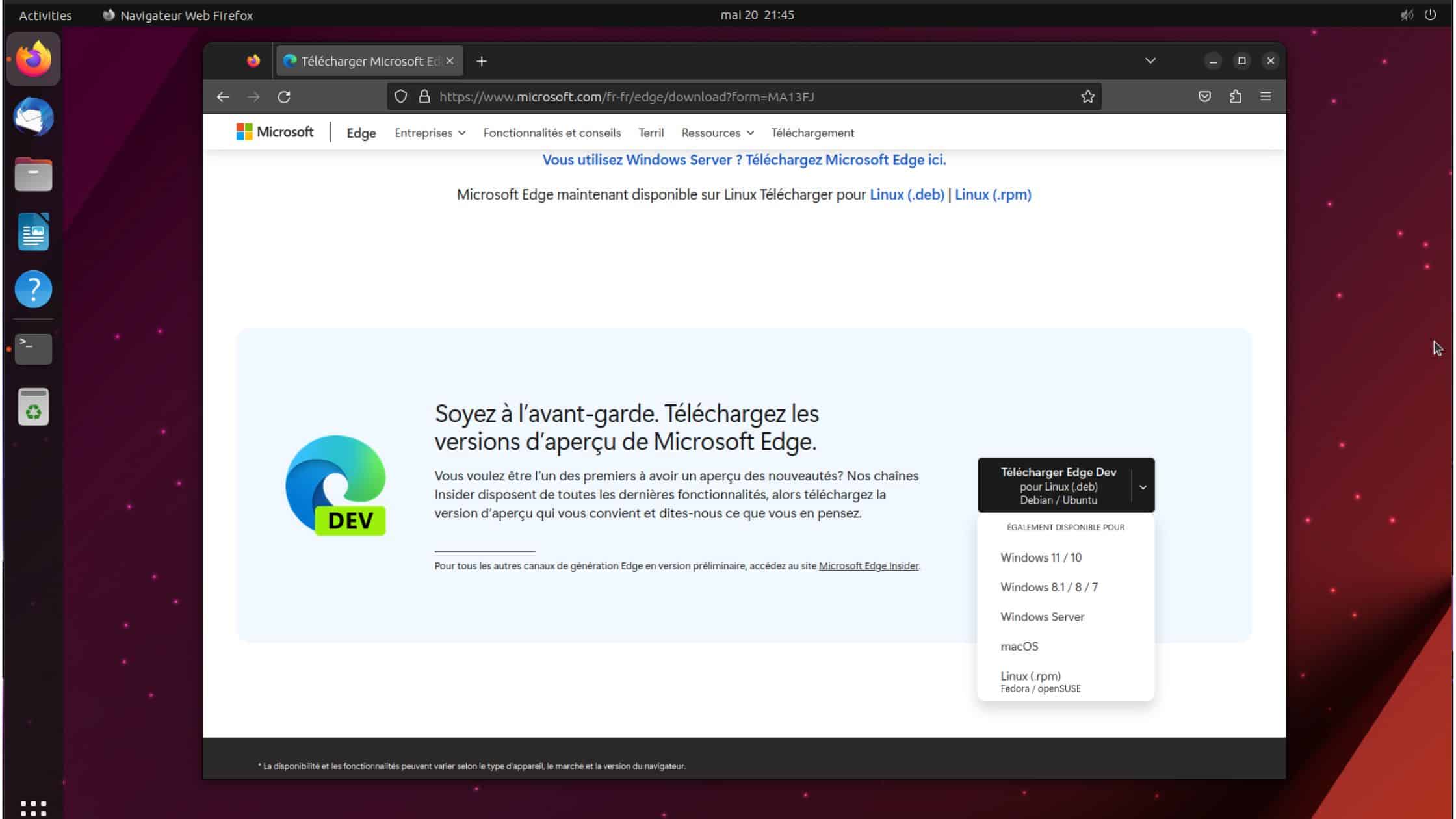The height and width of the screenshot is (819, 1456).
Task: Toggle bookmark for this page
Action: [x=1087, y=96]
